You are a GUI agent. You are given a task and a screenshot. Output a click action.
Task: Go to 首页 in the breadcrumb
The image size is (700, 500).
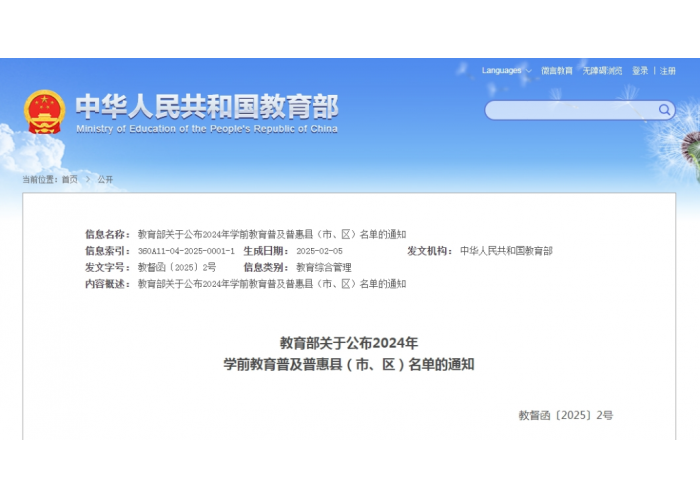tap(70, 179)
